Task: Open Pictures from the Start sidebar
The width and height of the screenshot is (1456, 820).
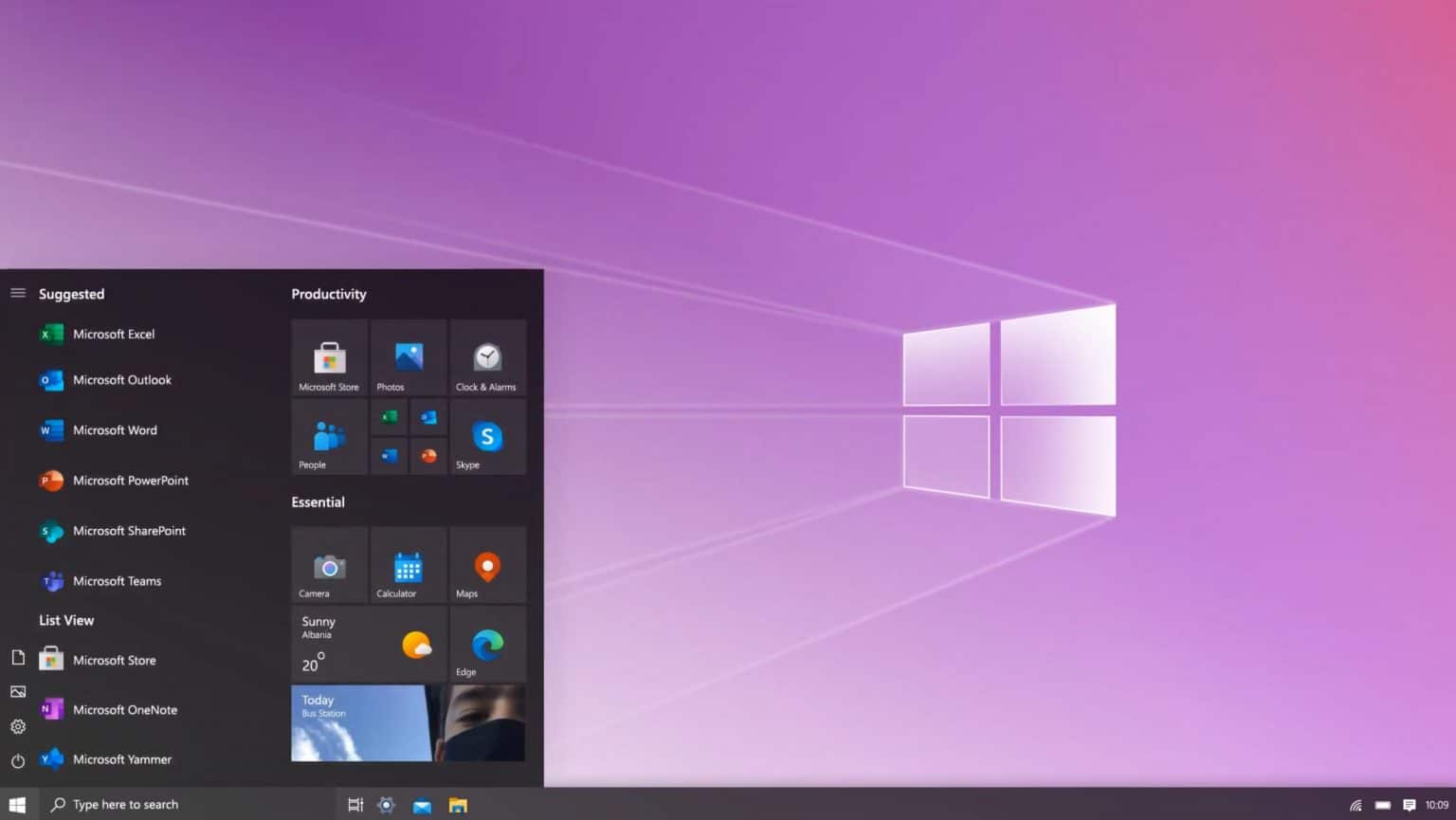Action: pyautogui.click(x=18, y=691)
